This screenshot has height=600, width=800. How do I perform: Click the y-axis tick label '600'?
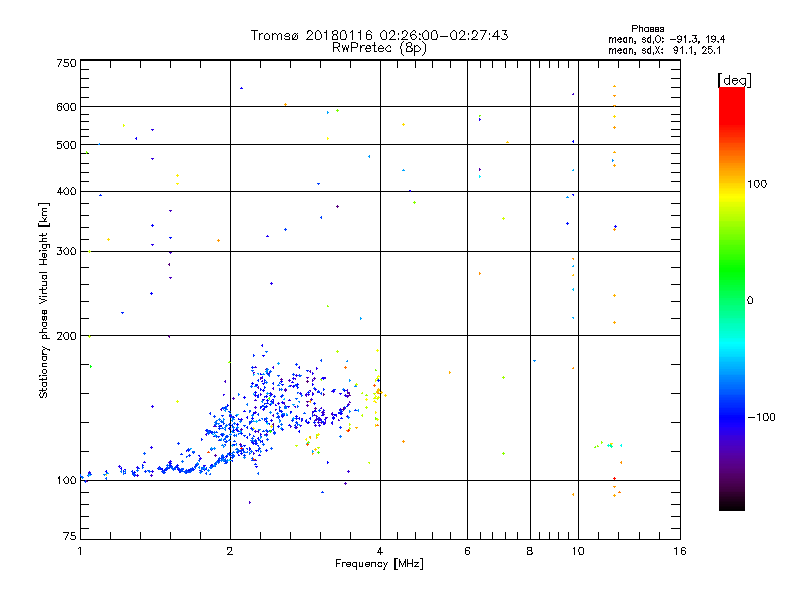[67, 107]
